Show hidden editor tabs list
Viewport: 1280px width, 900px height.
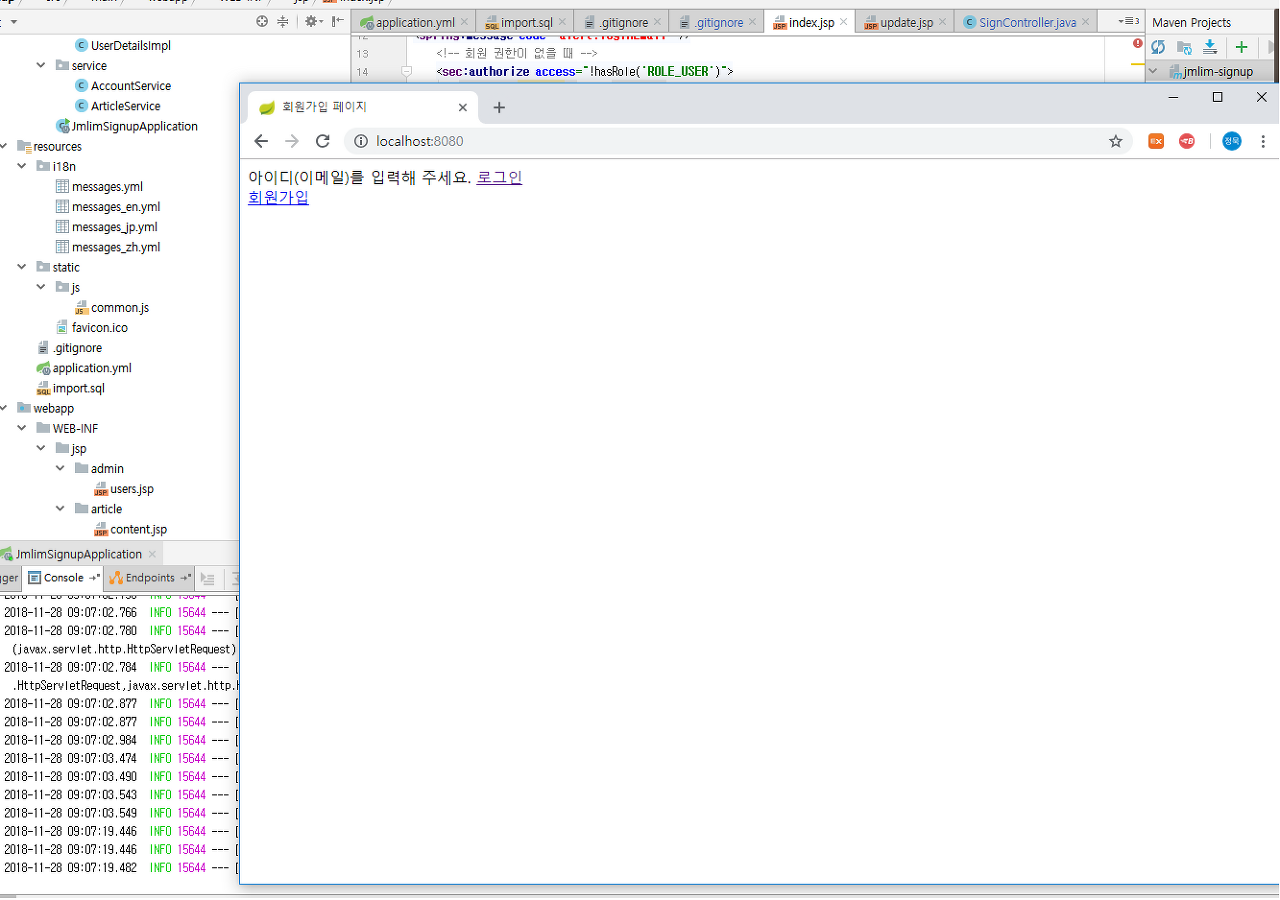(1130, 21)
